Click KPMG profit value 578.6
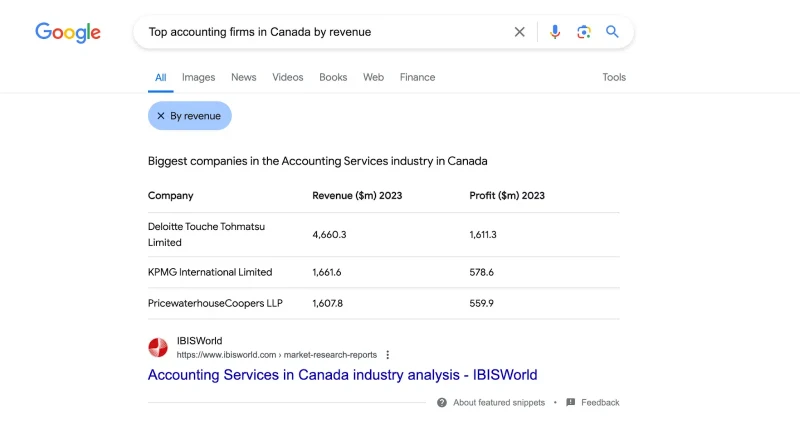The image size is (800, 434). 482,272
